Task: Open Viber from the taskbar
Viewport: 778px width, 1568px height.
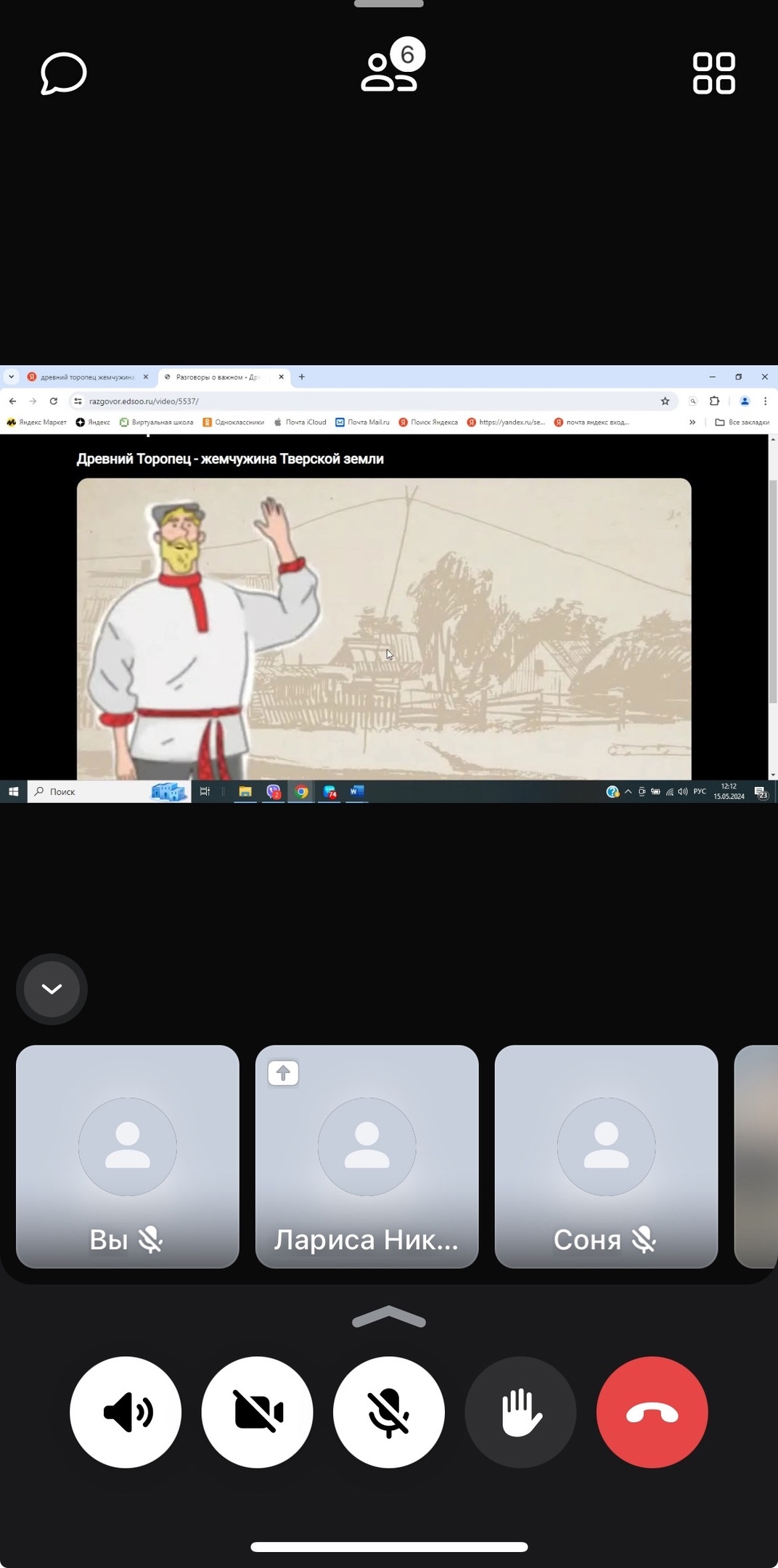Action: [x=274, y=791]
